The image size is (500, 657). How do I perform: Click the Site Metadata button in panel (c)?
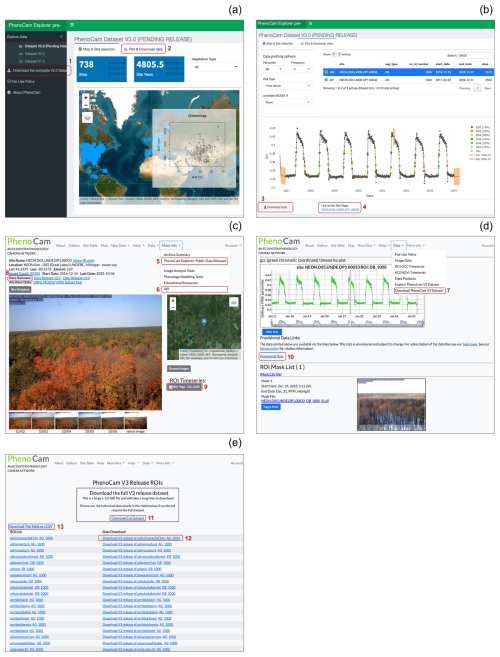(20, 290)
